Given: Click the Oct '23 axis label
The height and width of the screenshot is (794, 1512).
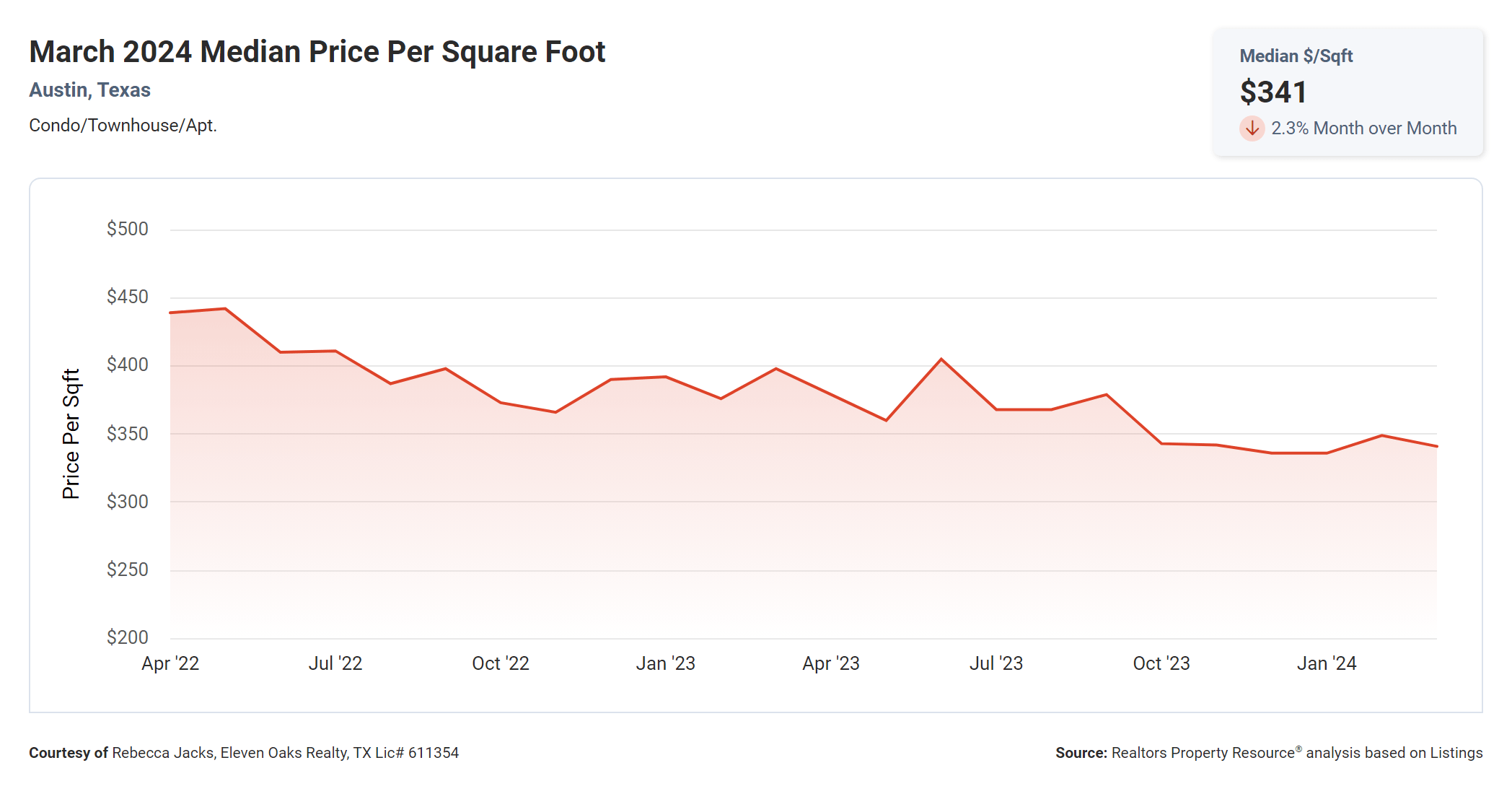Looking at the screenshot, I should click(x=1161, y=663).
